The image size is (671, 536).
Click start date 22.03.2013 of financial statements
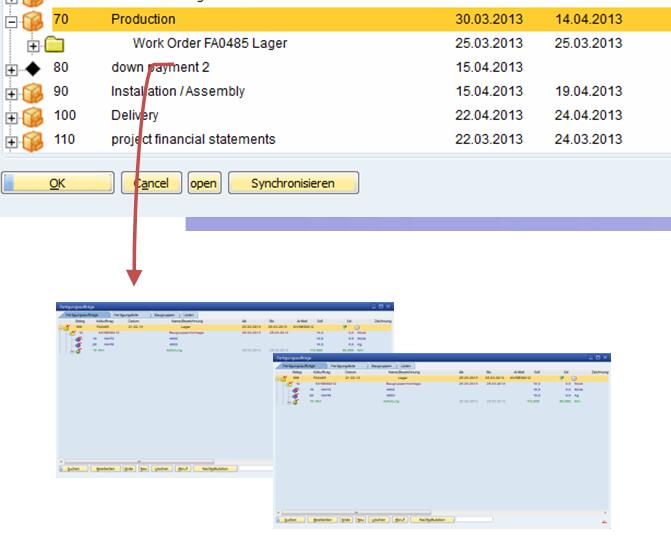click(x=489, y=139)
